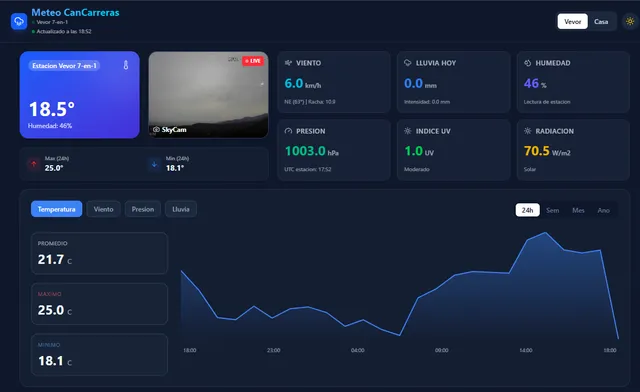Click the 04:00 chart axis label
Screen dimensions: 640x392
[x=358, y=350]
